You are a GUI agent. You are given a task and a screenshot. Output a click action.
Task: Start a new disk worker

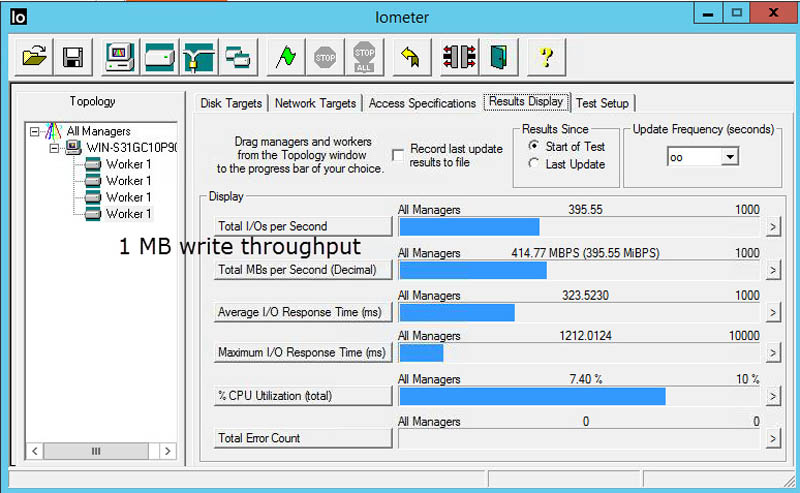(x=160, y=57)
